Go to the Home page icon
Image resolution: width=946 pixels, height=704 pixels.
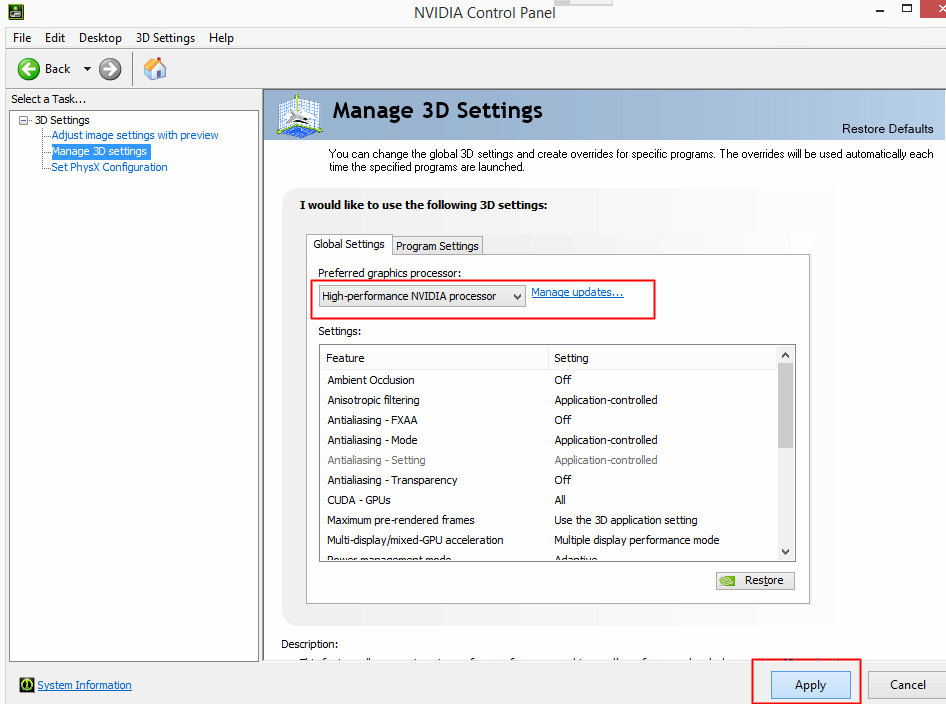tap(155, 69)
